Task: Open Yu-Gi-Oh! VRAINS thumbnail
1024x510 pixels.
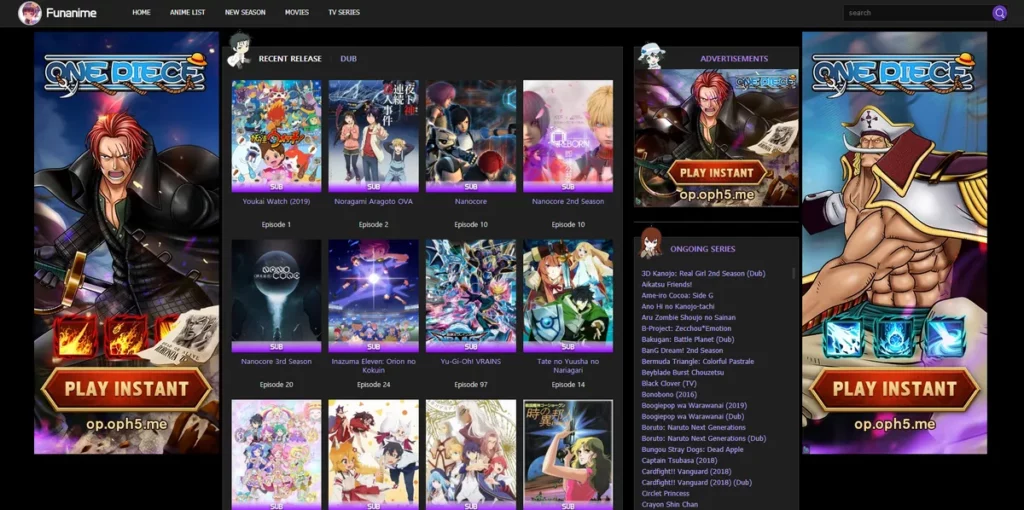Action: (x=471, y=296)
